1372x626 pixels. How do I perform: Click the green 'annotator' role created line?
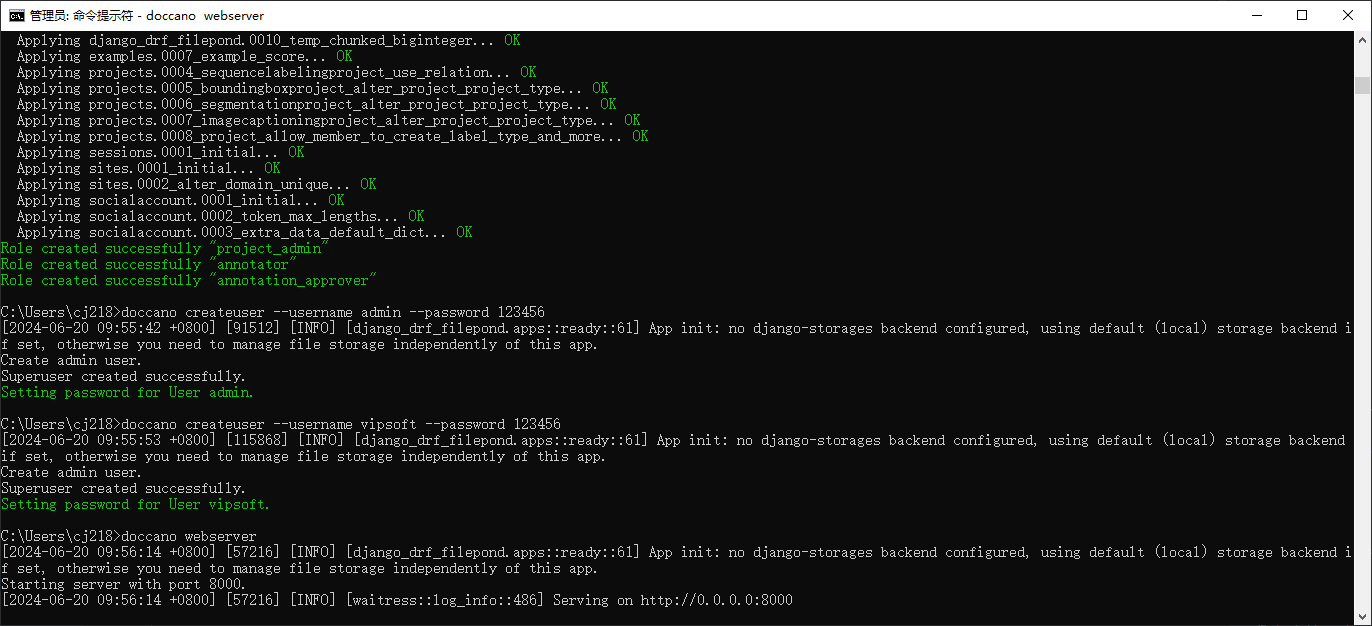(x=148, y=264)
